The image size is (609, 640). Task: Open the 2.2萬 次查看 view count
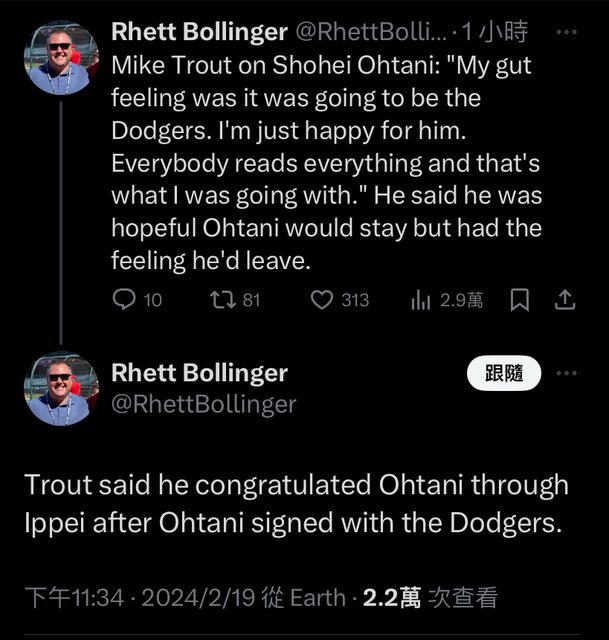429,598
